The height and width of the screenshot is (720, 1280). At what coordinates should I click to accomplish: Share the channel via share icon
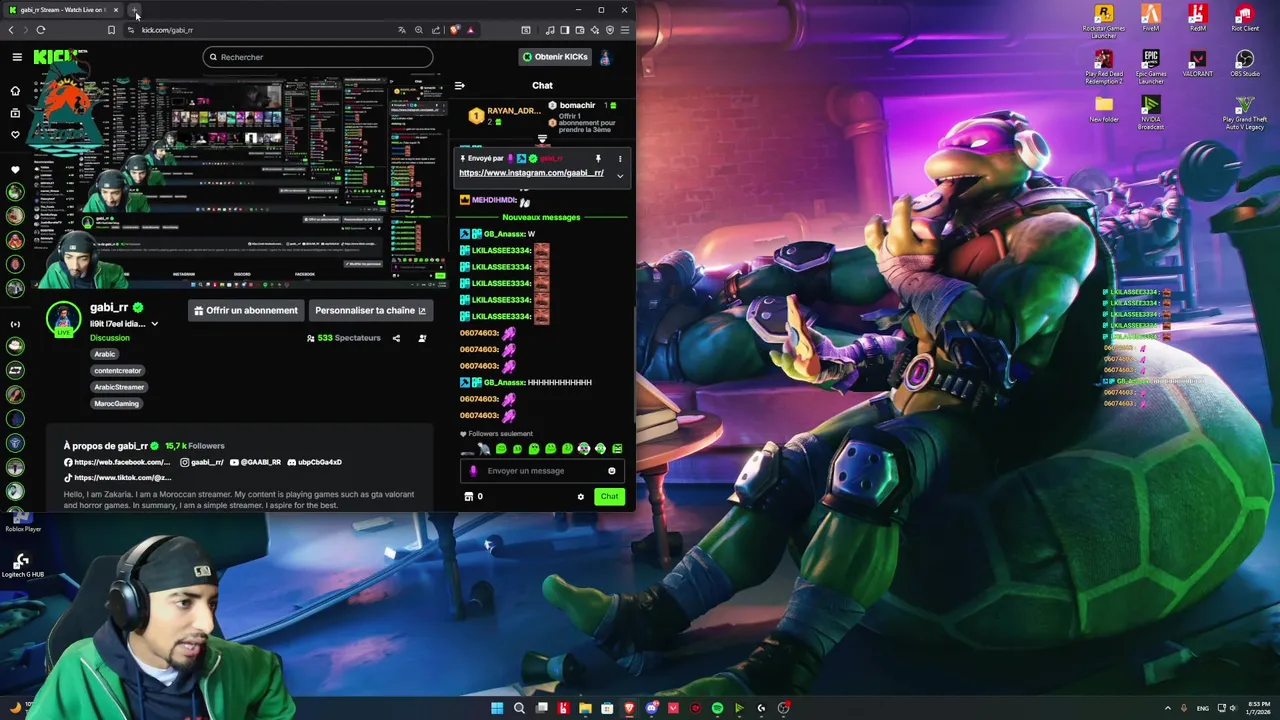click(396, 338)
